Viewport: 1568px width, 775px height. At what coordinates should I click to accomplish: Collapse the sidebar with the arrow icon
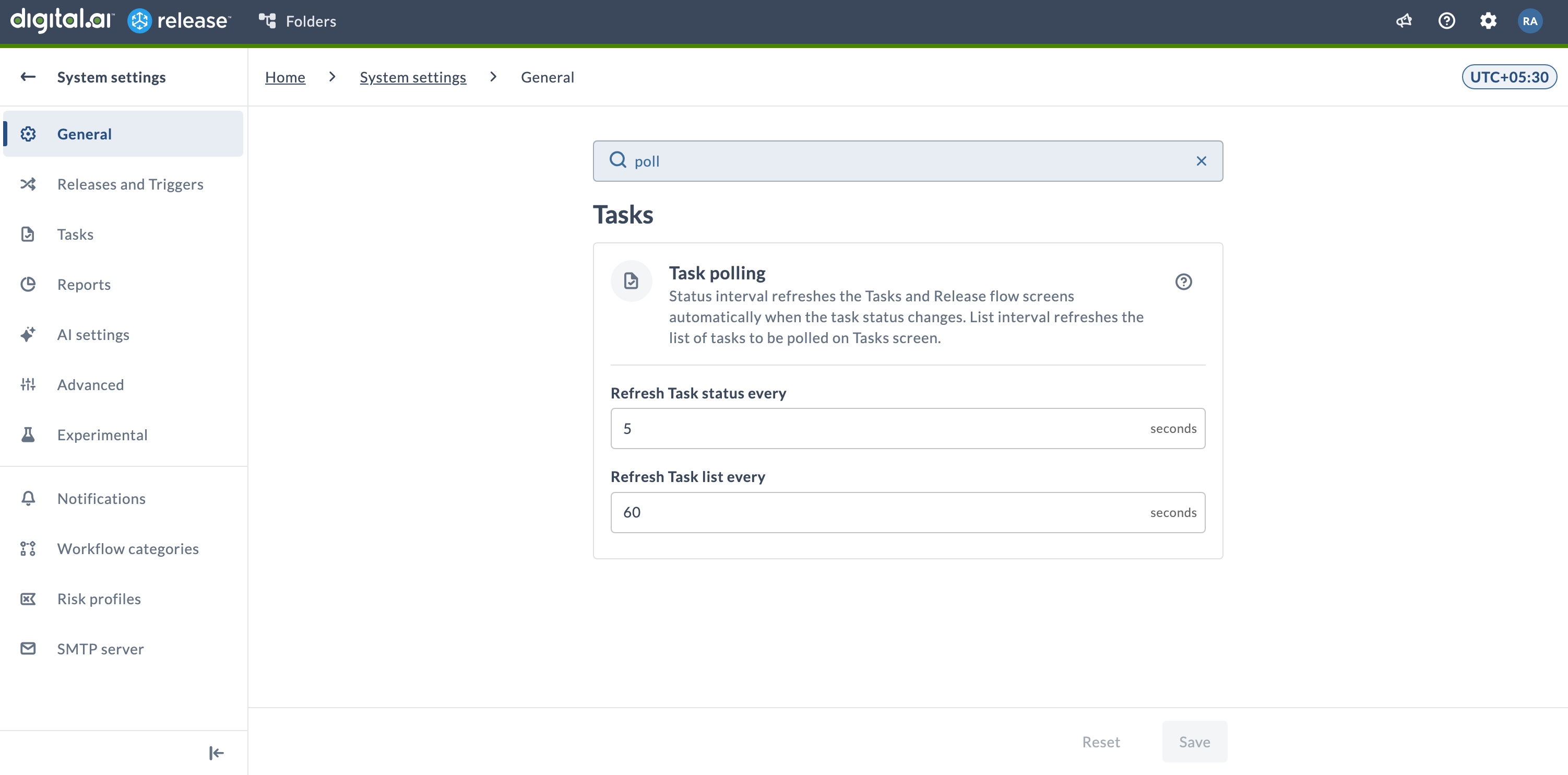(216, 753)
